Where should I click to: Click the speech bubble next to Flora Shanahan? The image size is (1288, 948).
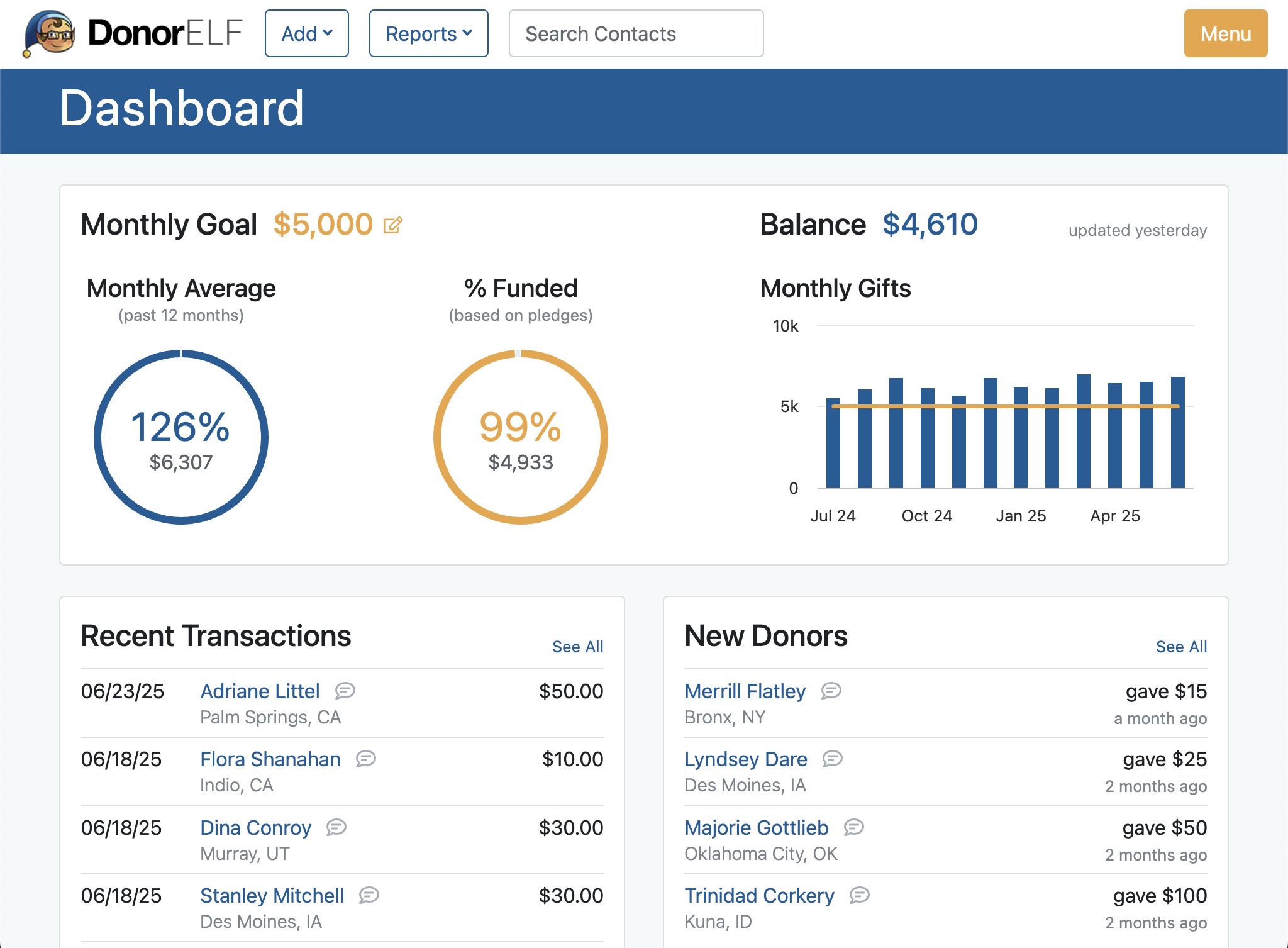364,759
